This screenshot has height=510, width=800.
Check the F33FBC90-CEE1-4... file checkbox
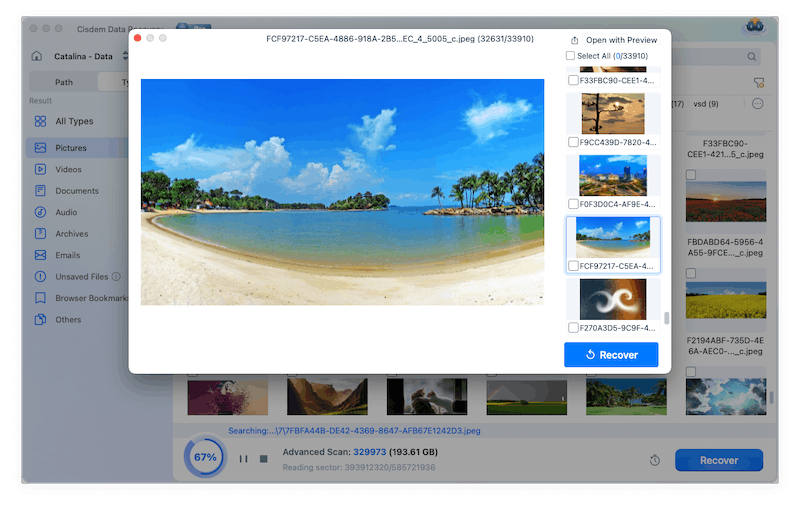point(573,81)
